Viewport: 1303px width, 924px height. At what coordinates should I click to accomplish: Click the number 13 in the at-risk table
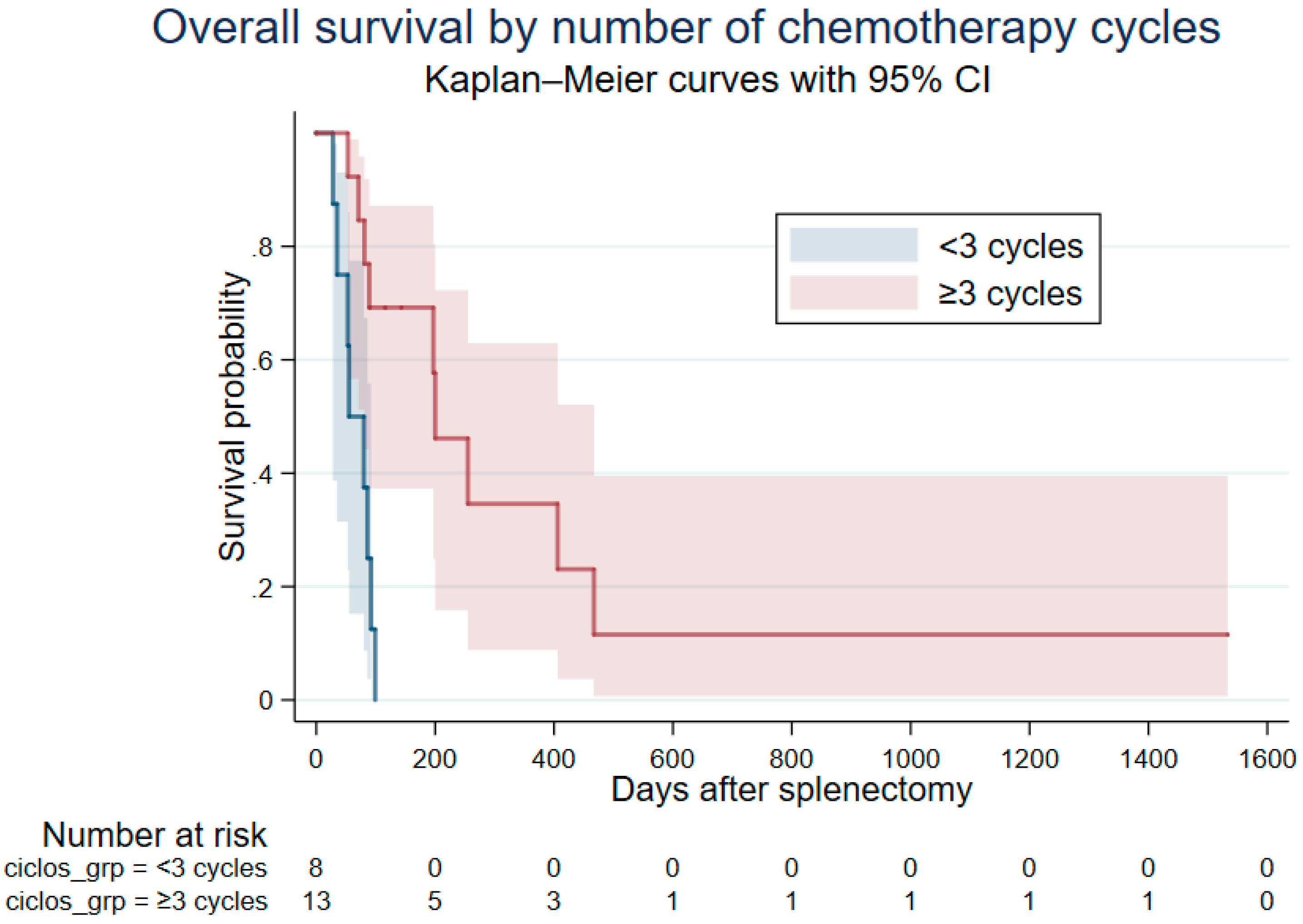[x=316, y=902]
